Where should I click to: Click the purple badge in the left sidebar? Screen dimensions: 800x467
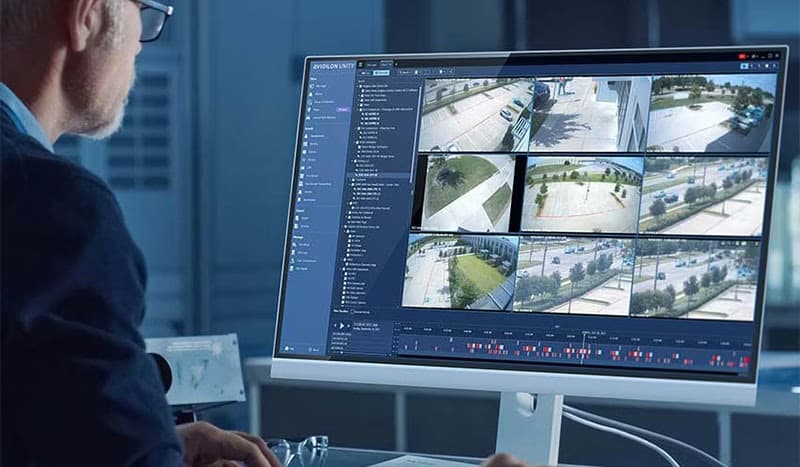(x=343, y=110)
